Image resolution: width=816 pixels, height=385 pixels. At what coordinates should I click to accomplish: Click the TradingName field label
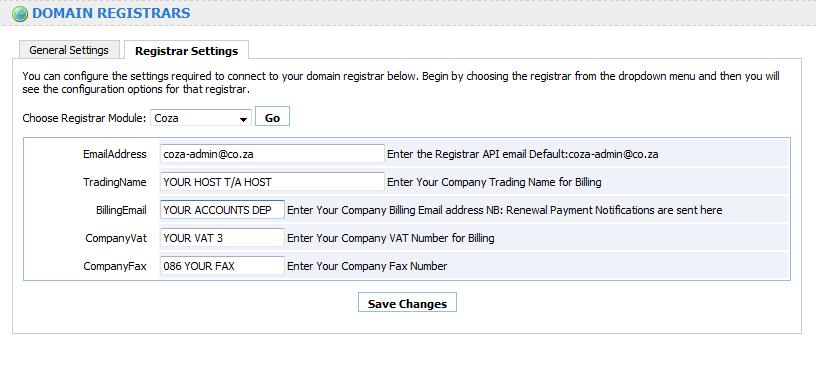tap(114, 182)
